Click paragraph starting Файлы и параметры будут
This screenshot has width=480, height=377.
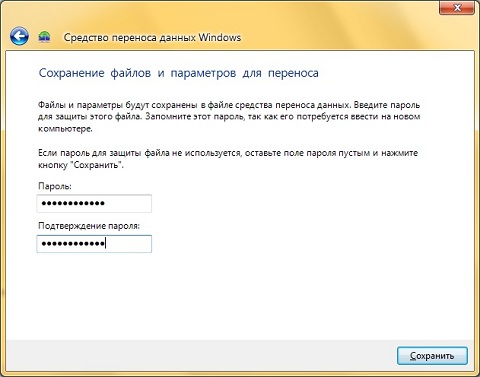[229, 117]
